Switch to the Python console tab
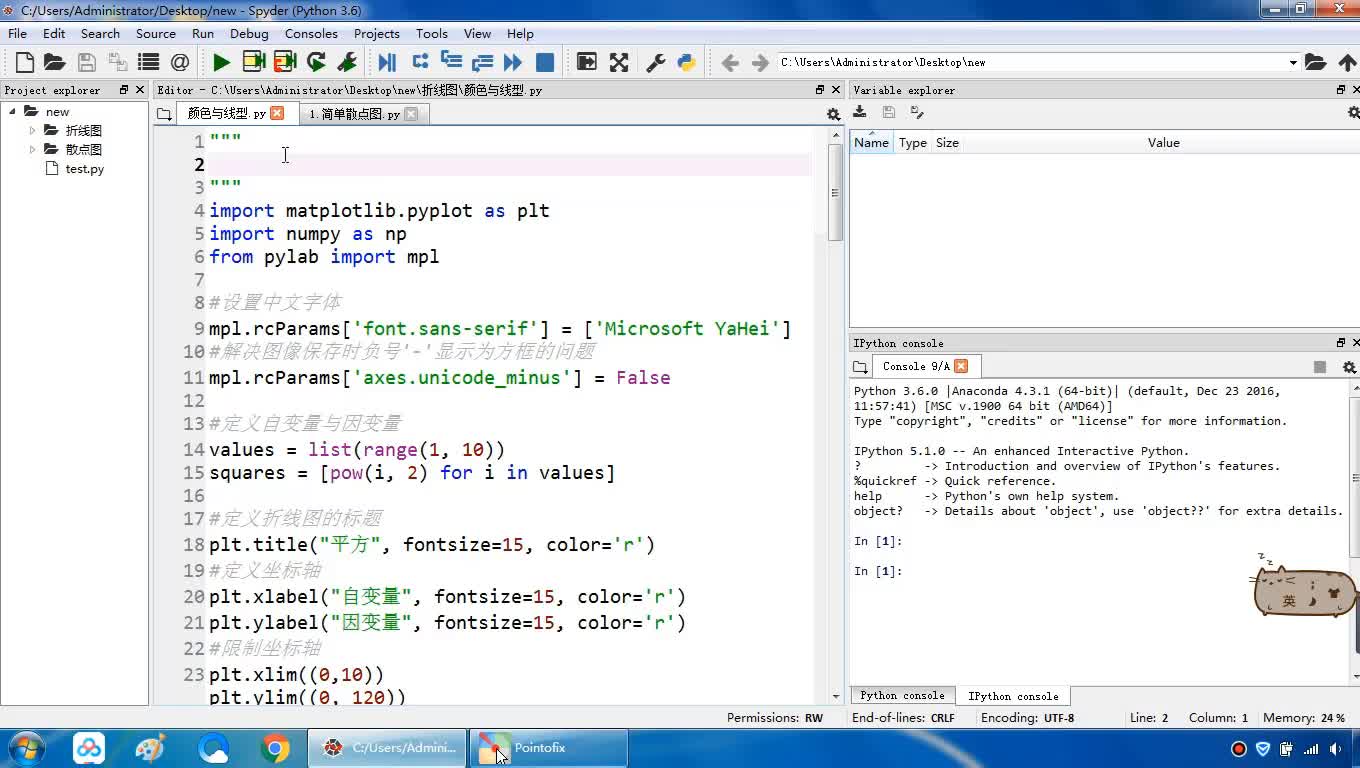The image size is (1360, 768). tap(901, 696)
